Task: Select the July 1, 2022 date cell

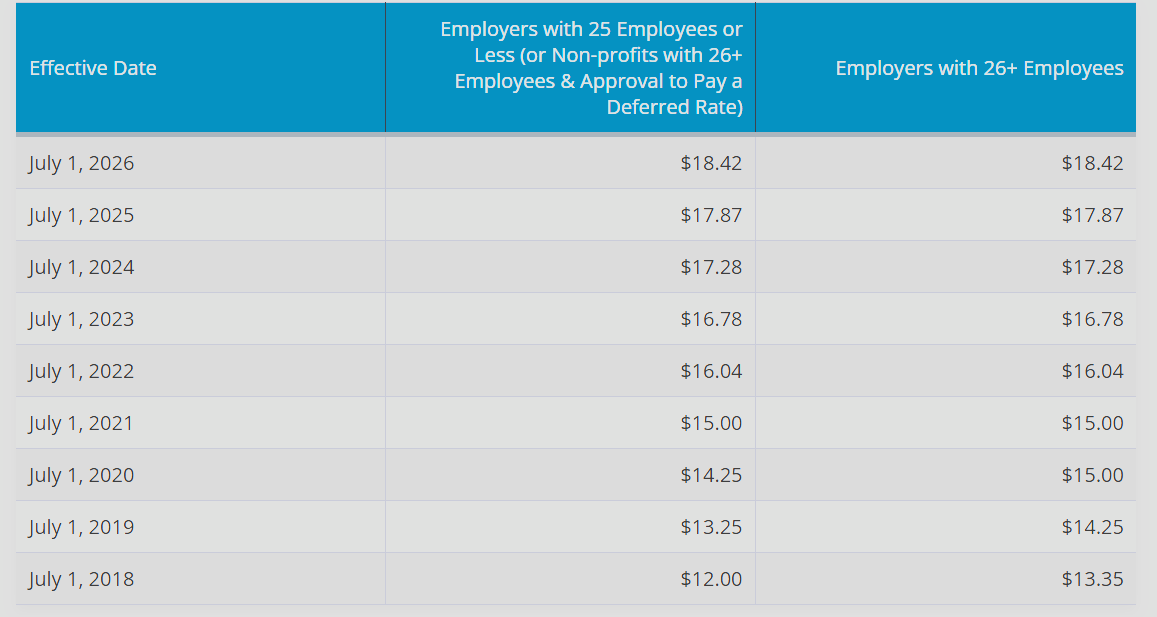Action: [x=200, y=371]
